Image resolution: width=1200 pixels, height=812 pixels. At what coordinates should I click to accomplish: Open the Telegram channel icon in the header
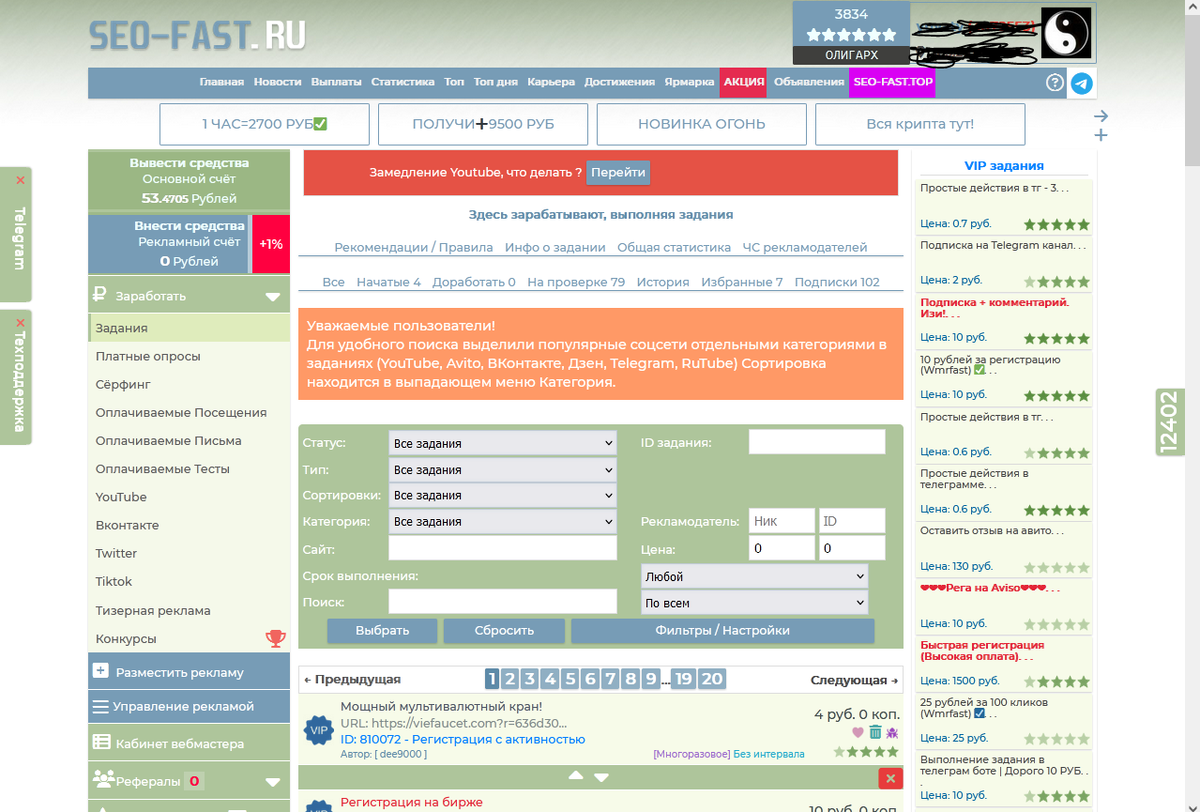coord(1081,83)
